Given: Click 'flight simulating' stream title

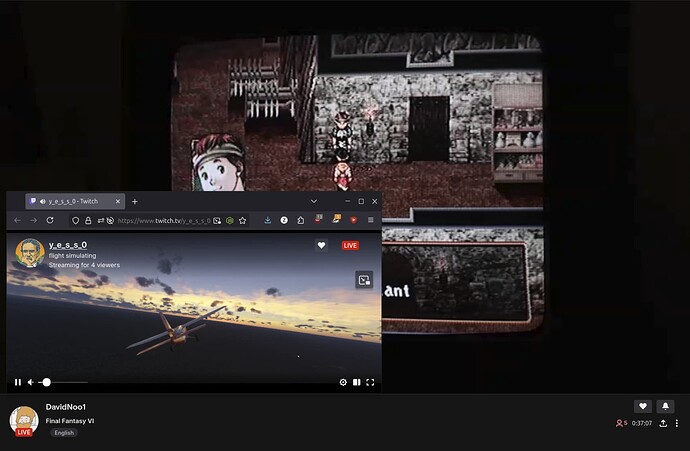Looking at the screenshot, I should tap(72, 256).
